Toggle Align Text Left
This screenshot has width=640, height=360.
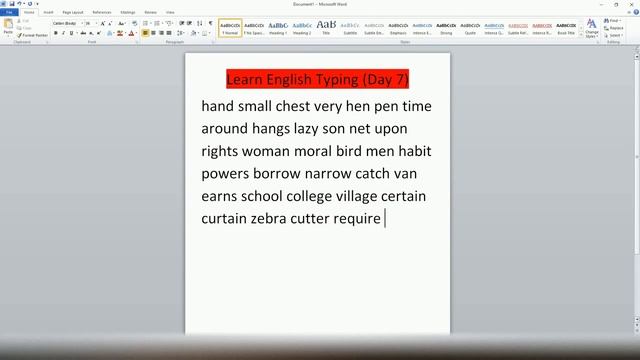145,33
